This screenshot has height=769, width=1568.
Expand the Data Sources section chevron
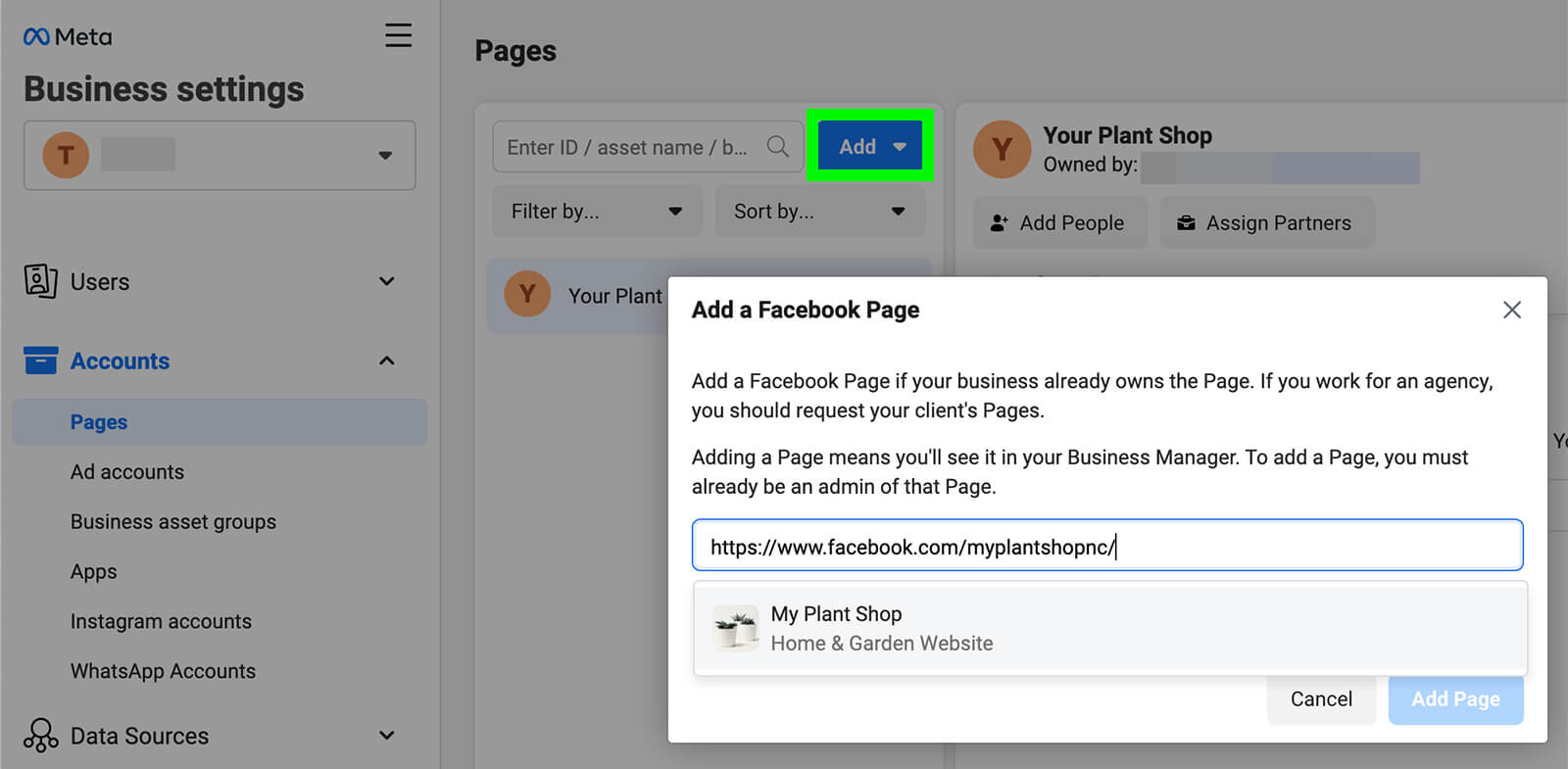pyautogui.click(x=387, y=735)
